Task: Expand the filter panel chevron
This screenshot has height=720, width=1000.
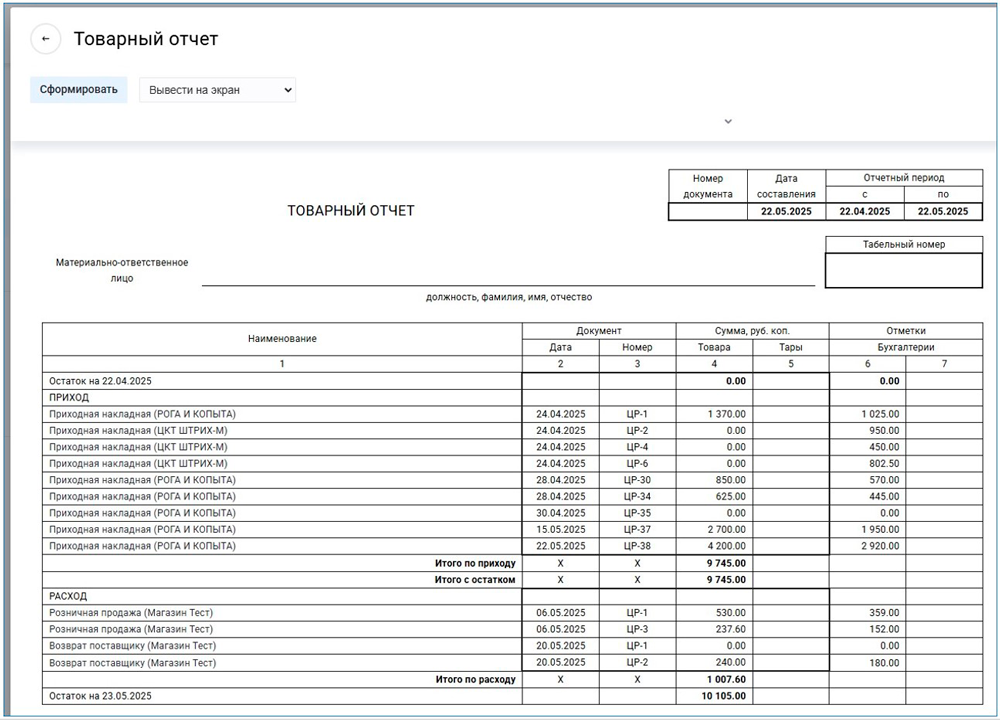Action: tap(728, 121)
